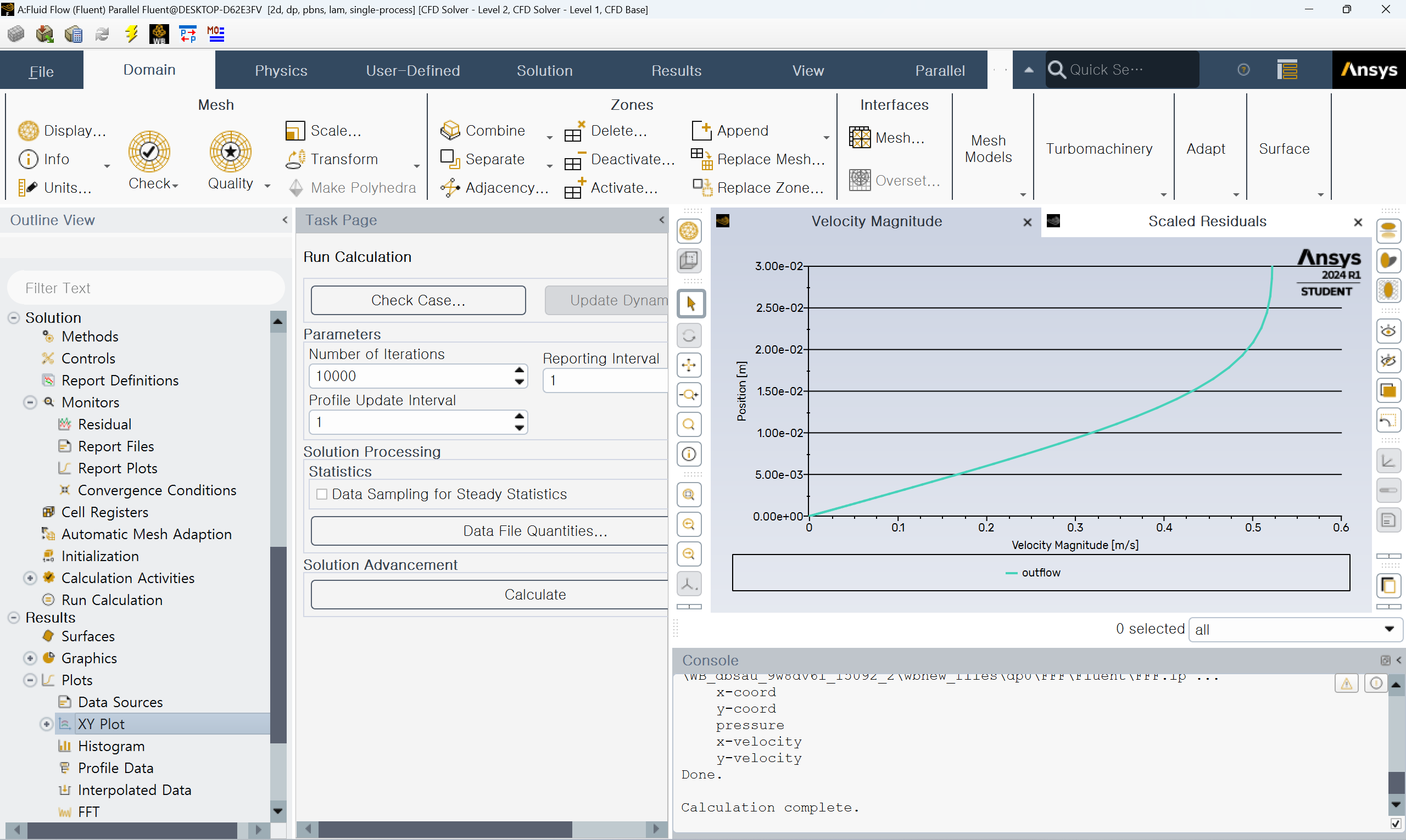Click the Combine zones icon
This screenshot has height=840, width=1406.
point(450,131)
